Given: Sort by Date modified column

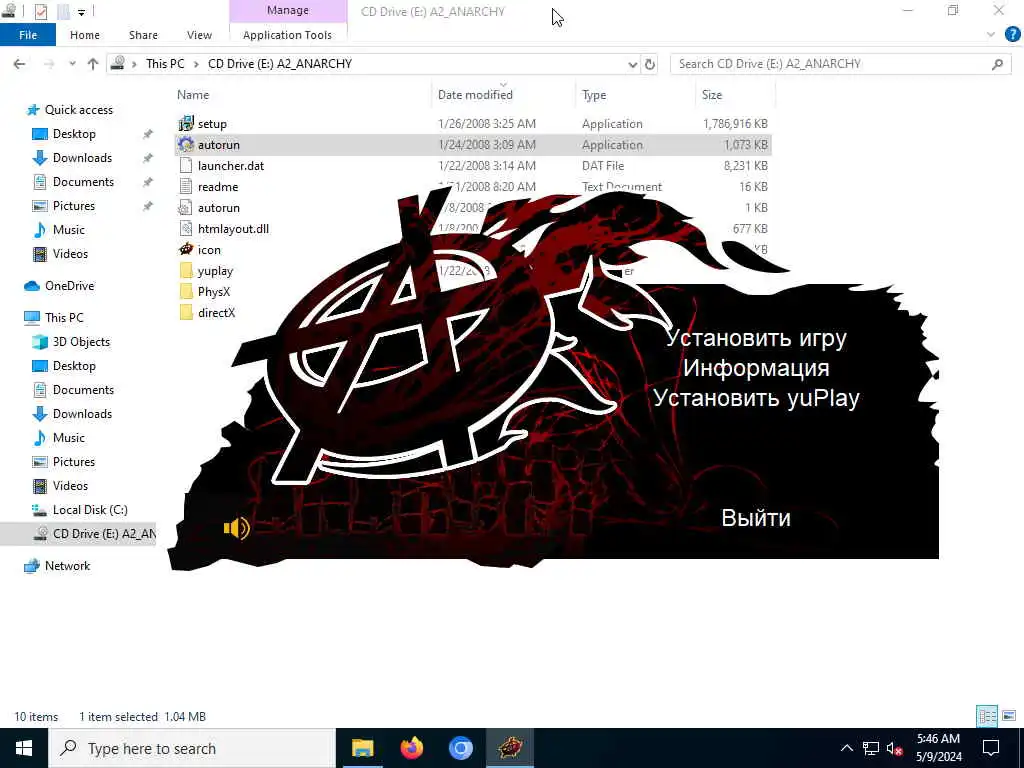Looking at the screenshot, I should [475, 95].
